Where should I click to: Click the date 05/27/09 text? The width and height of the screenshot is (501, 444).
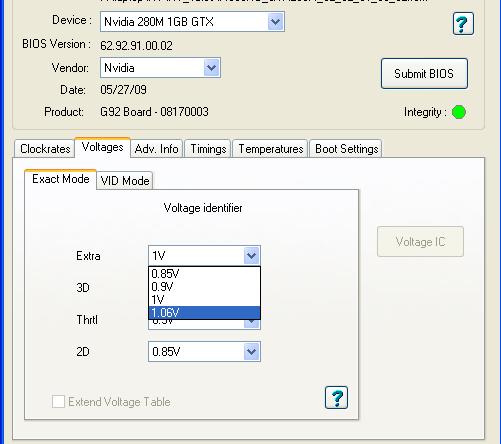[123, 89]
